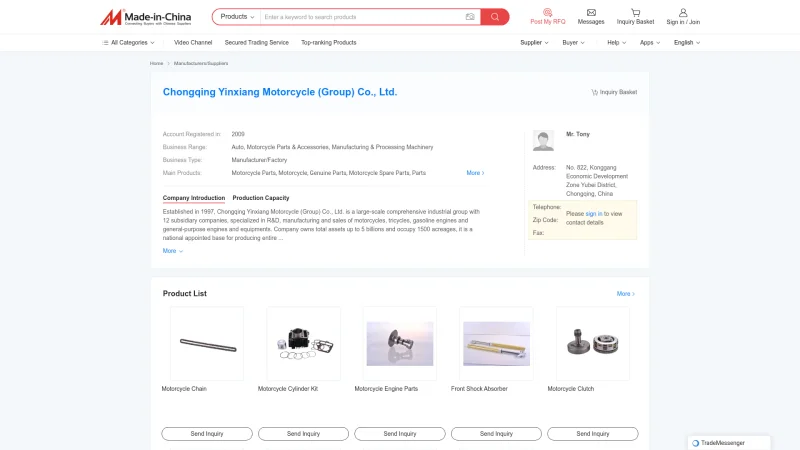Select the registration year 2009
This screenshot has height=450, width=800.
[x=238, y=134]
